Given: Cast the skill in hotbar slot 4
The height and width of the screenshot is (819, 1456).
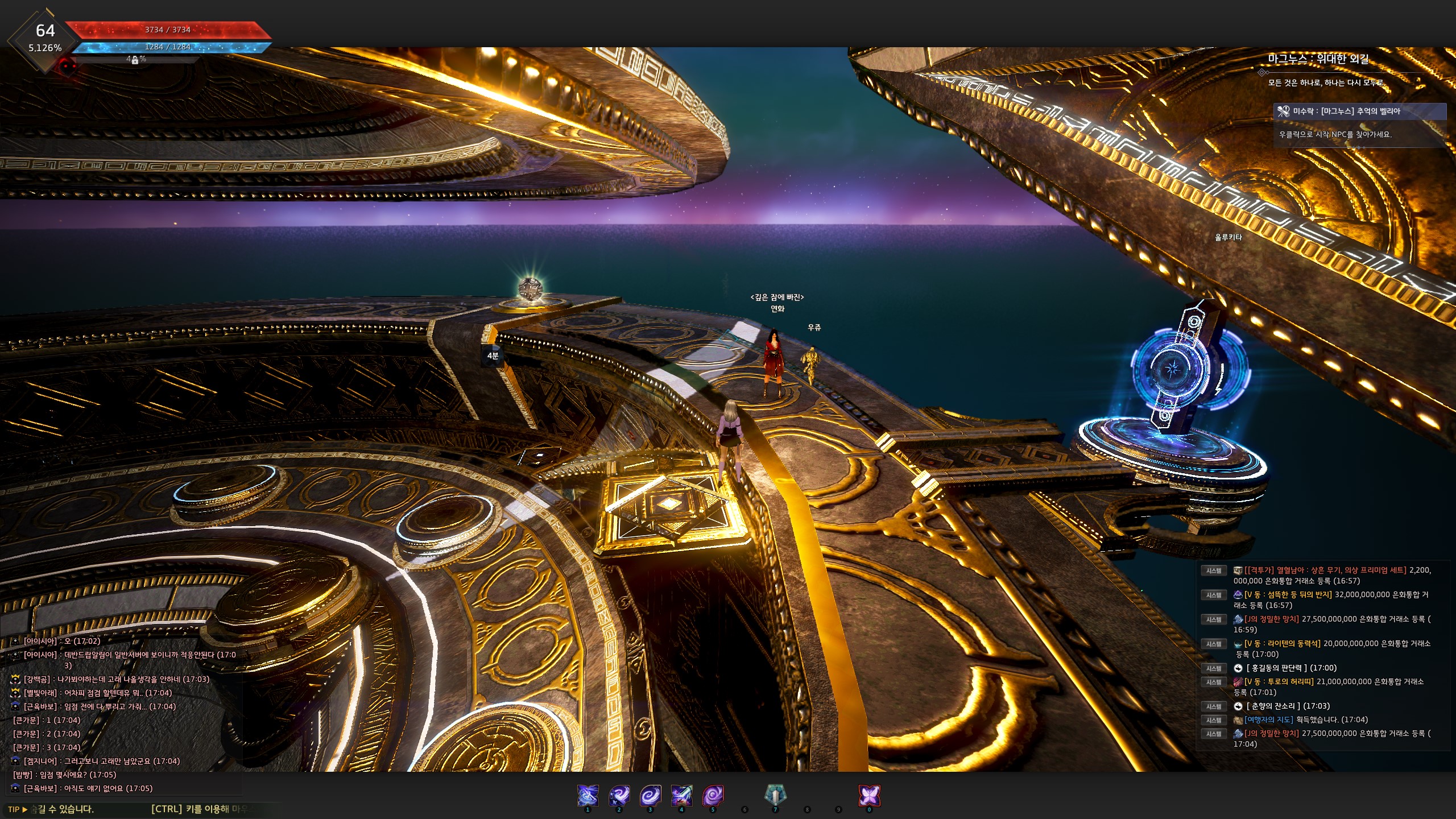Looking at the screenshot, I should (681, 795).
